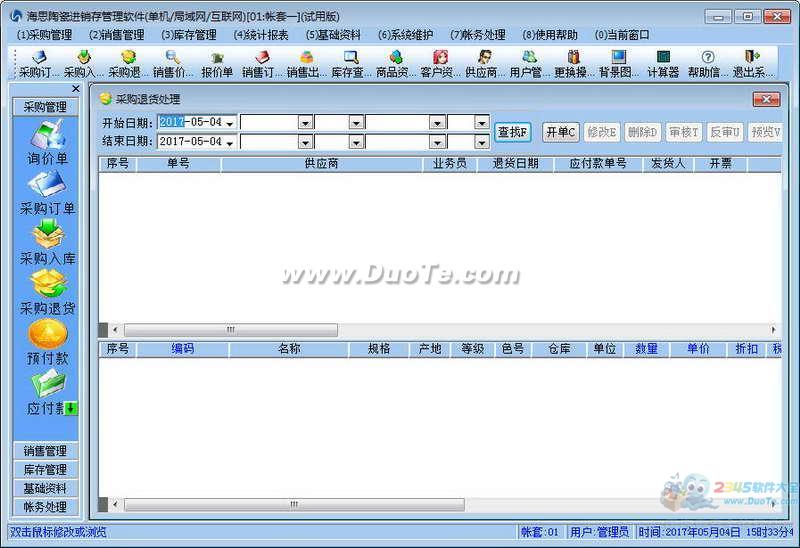Click upper table scroll-right arrow

point(773,330)
